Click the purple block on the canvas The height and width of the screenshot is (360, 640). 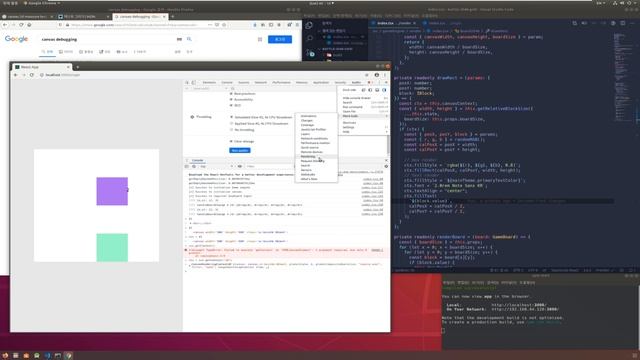pyautogui.click(x=112, y=191)
